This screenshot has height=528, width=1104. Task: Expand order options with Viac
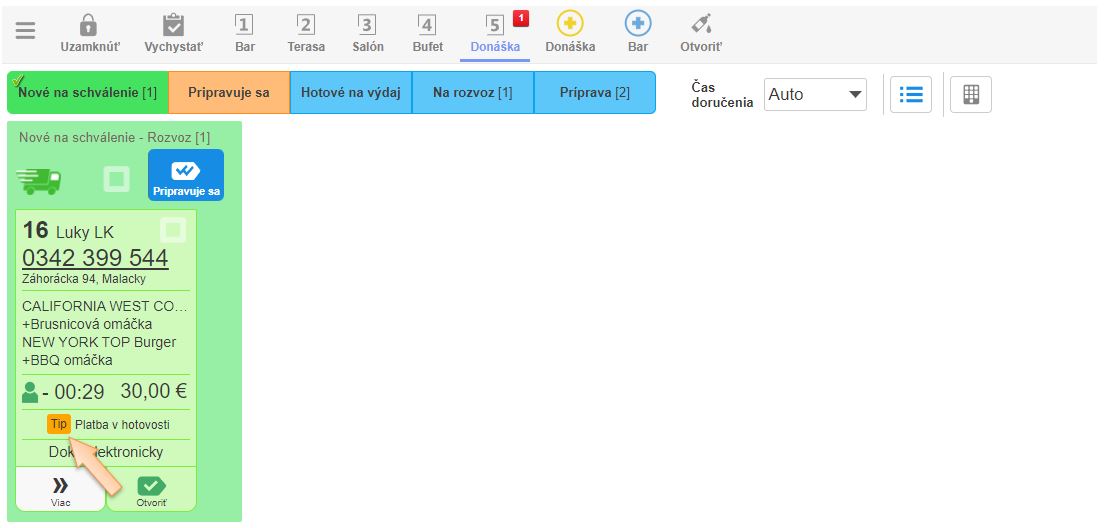(x=61, y=490)
